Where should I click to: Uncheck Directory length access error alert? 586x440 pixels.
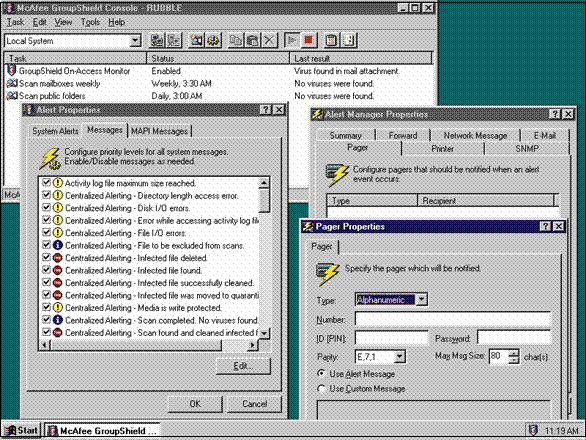(46, 195)
